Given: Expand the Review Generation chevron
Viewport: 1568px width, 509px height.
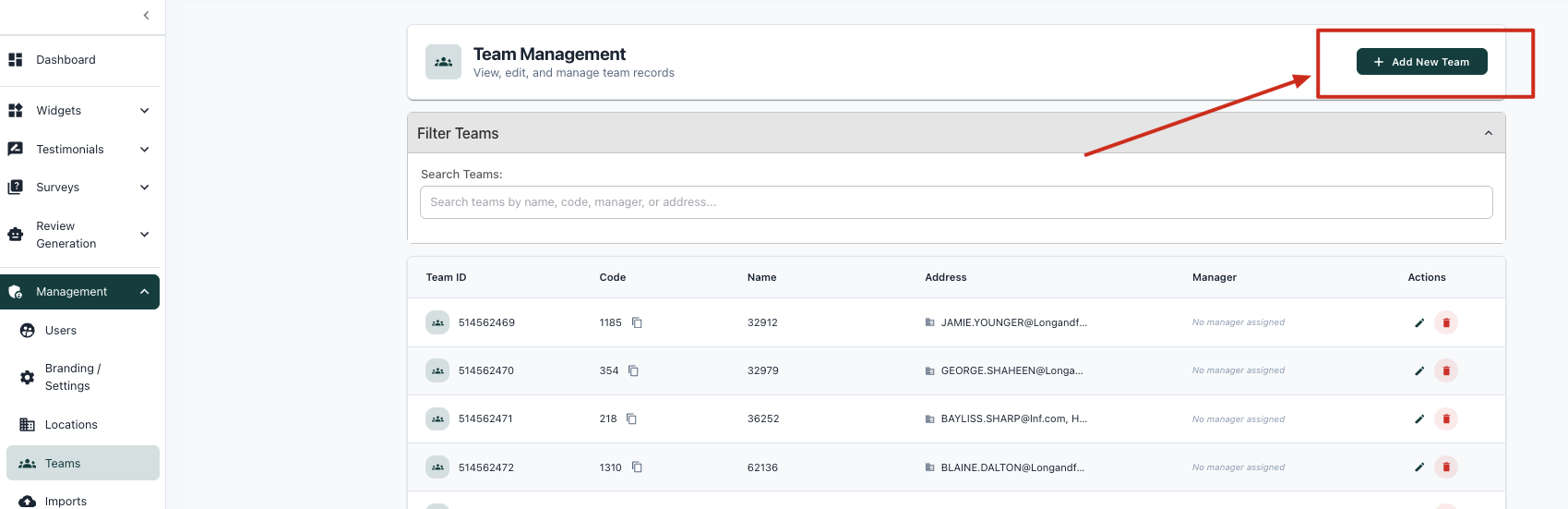Looking at the screenshot, I should point(144,235).
